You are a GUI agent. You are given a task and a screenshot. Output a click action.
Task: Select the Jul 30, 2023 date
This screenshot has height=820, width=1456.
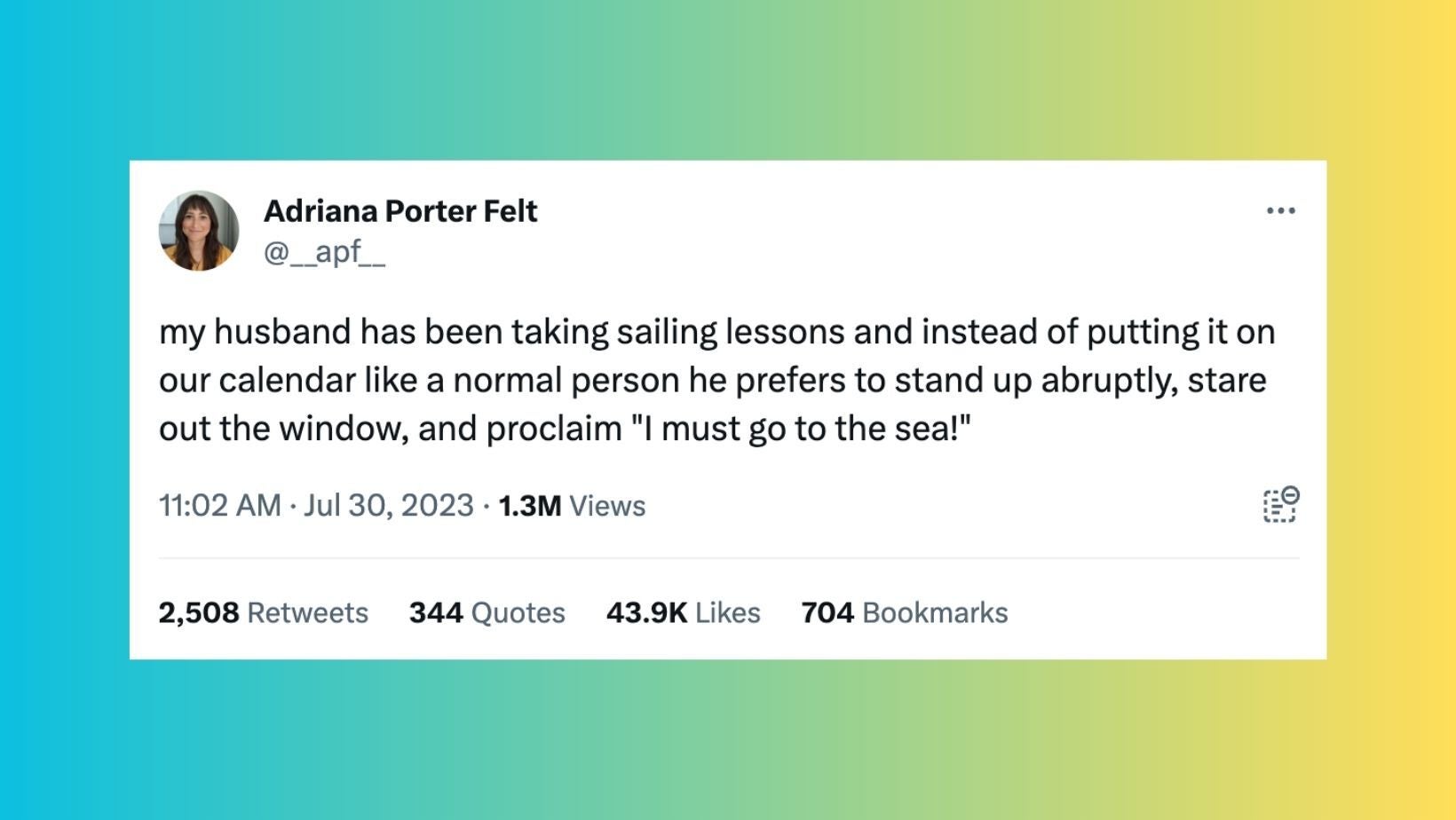click(x=388, y=506)
